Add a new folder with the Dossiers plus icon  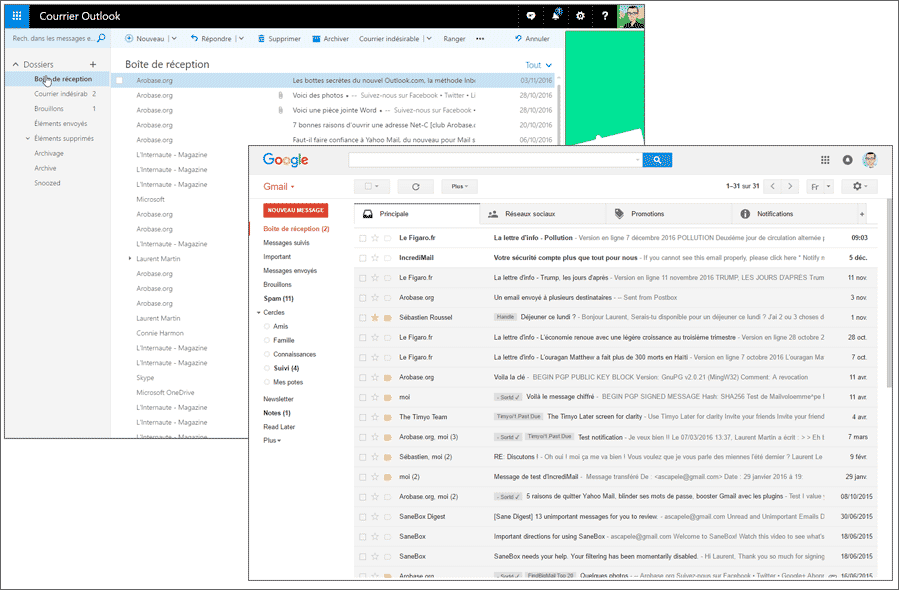click(93, 64)
